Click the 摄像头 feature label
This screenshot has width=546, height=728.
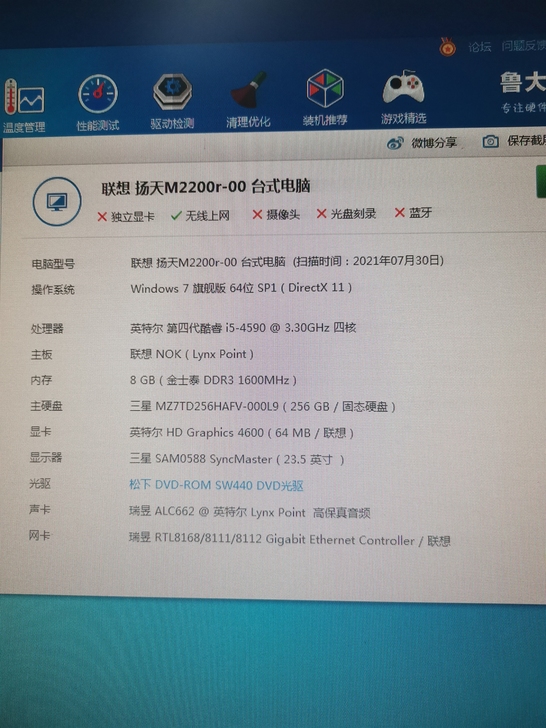click(283, 214)
